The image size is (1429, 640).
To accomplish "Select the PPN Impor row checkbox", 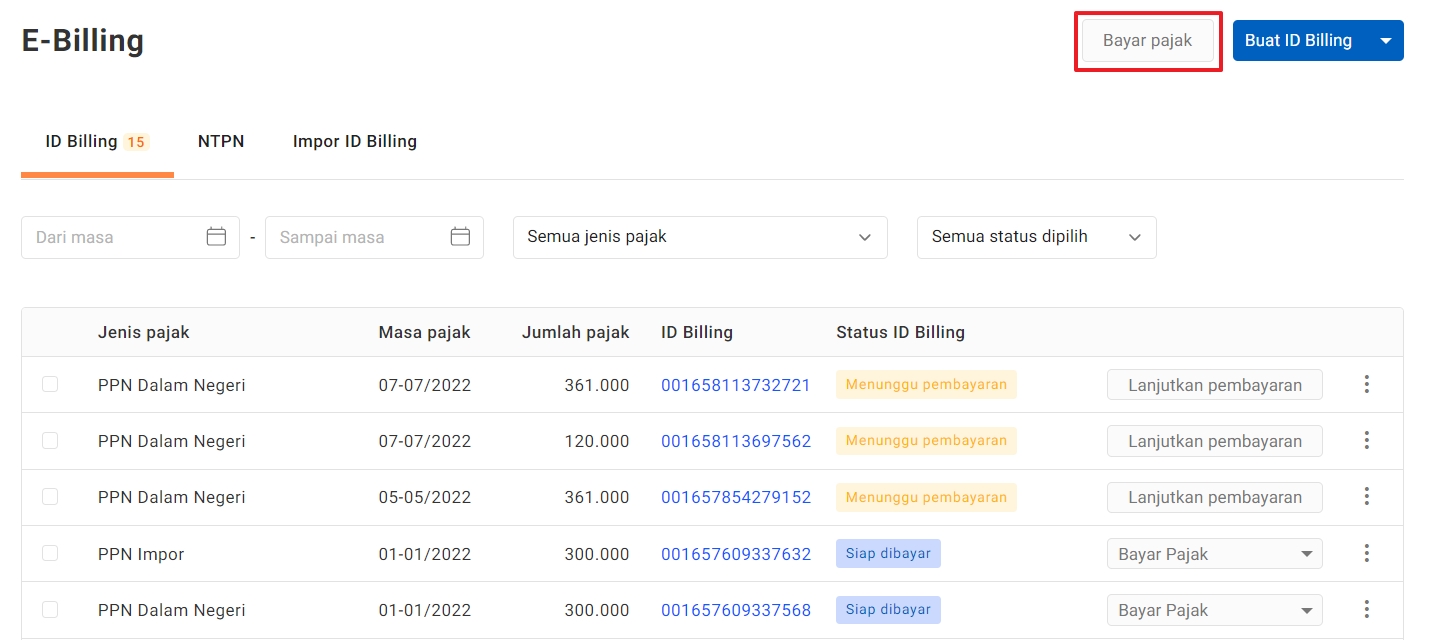I will pos(50,554).
